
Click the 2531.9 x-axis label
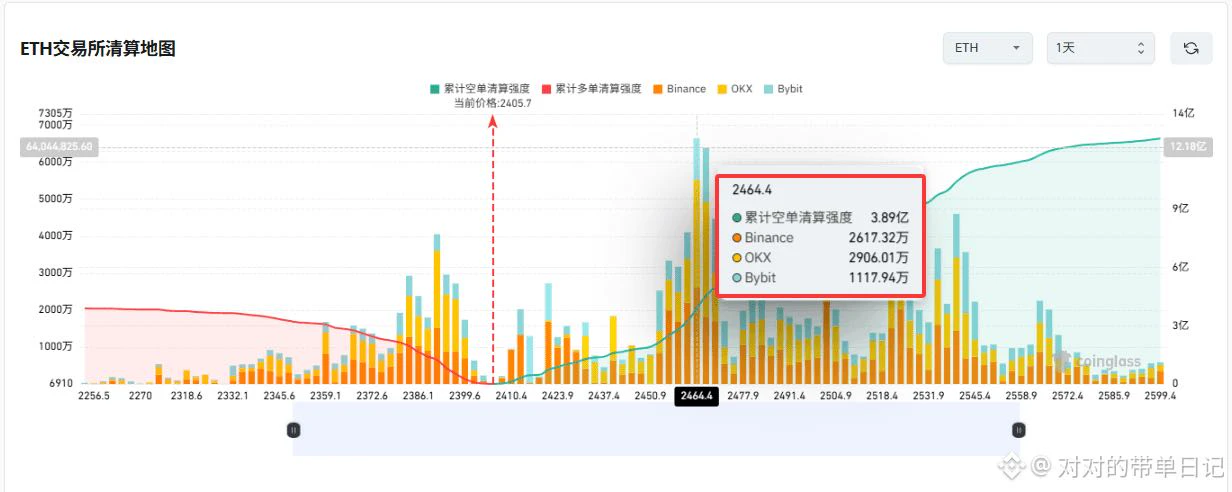pos(928,396)
